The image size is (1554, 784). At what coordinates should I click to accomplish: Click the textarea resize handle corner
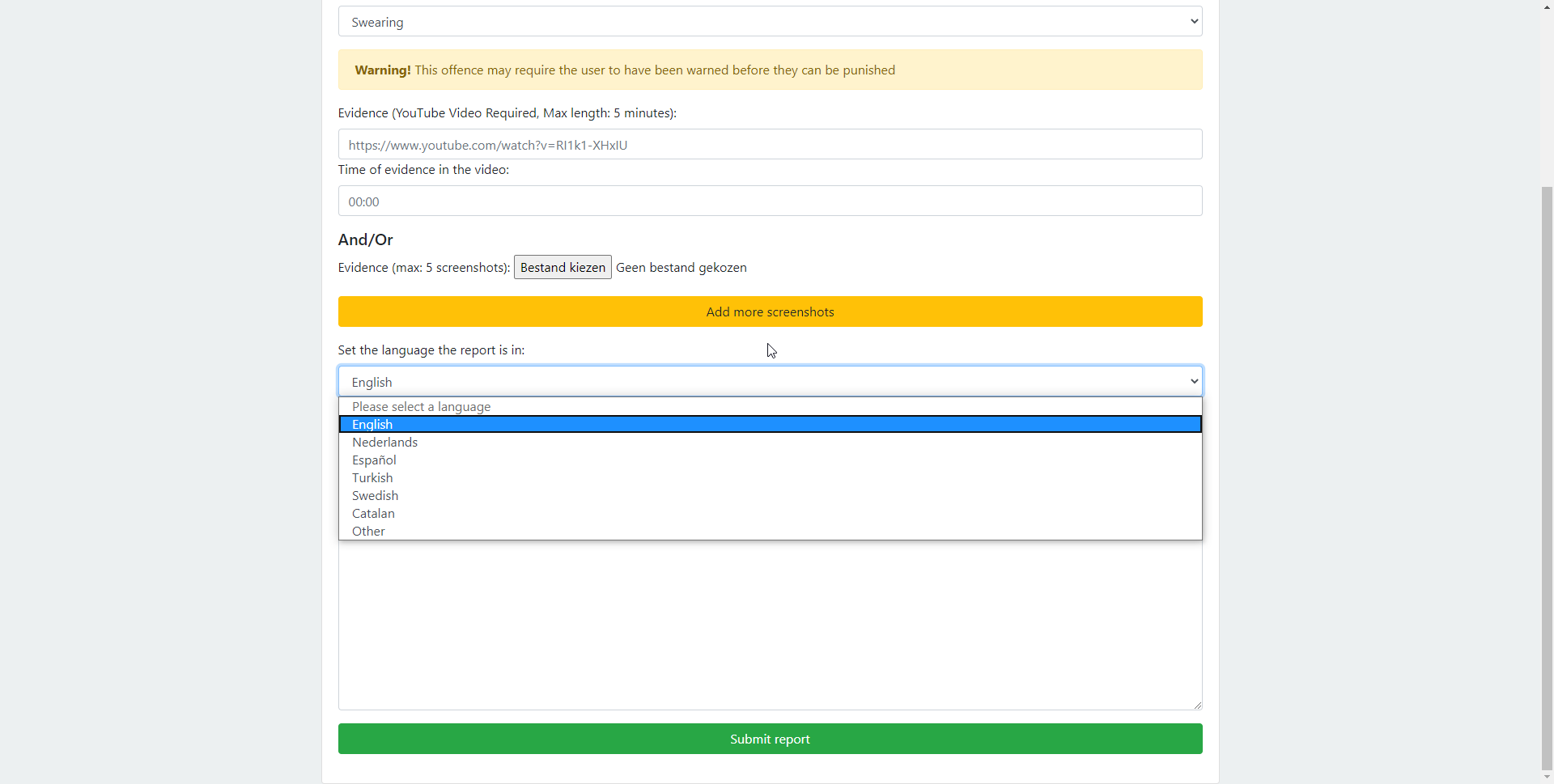tap(1197, 705)
